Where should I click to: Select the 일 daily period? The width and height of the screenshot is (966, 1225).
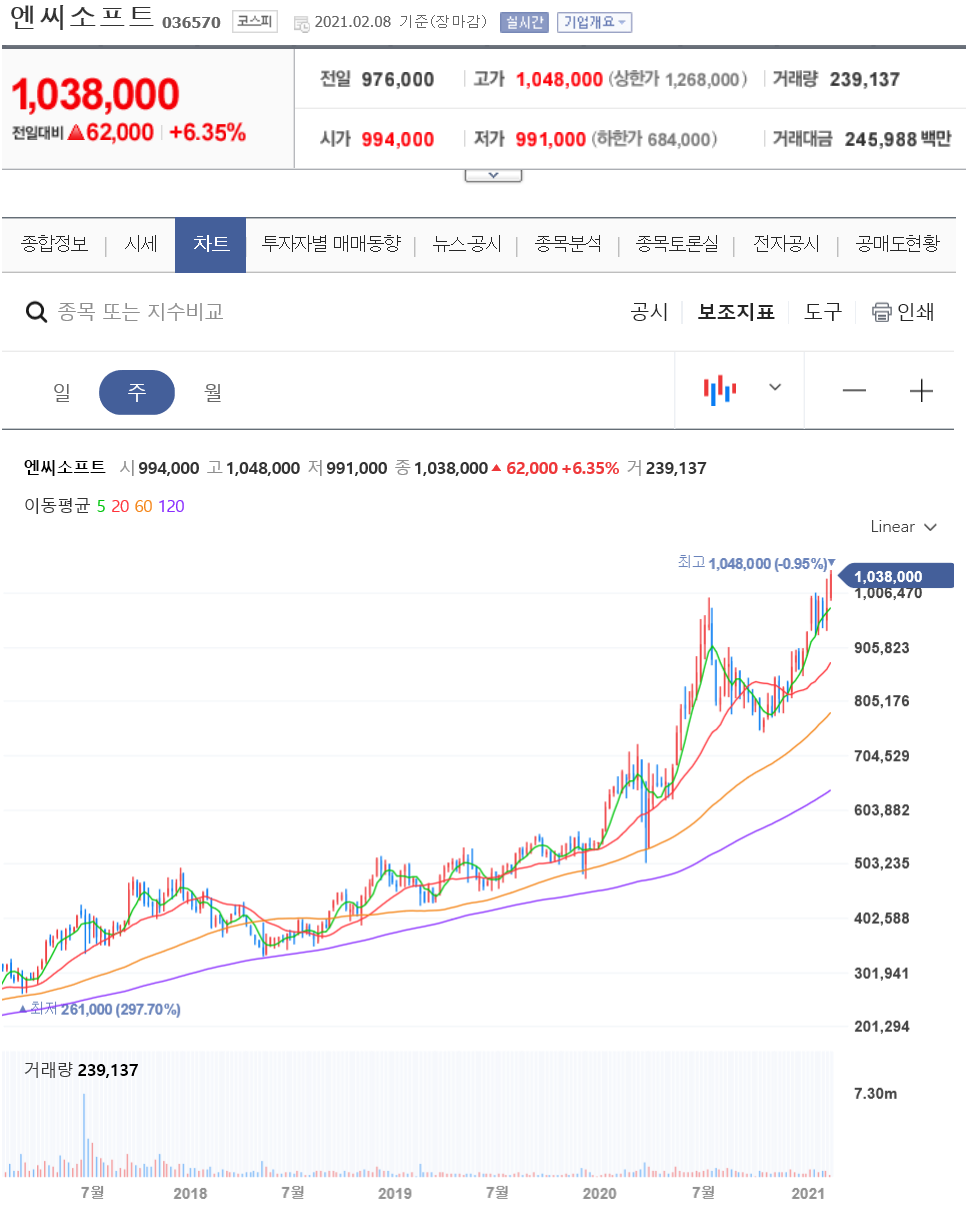(x=62, y=392)
